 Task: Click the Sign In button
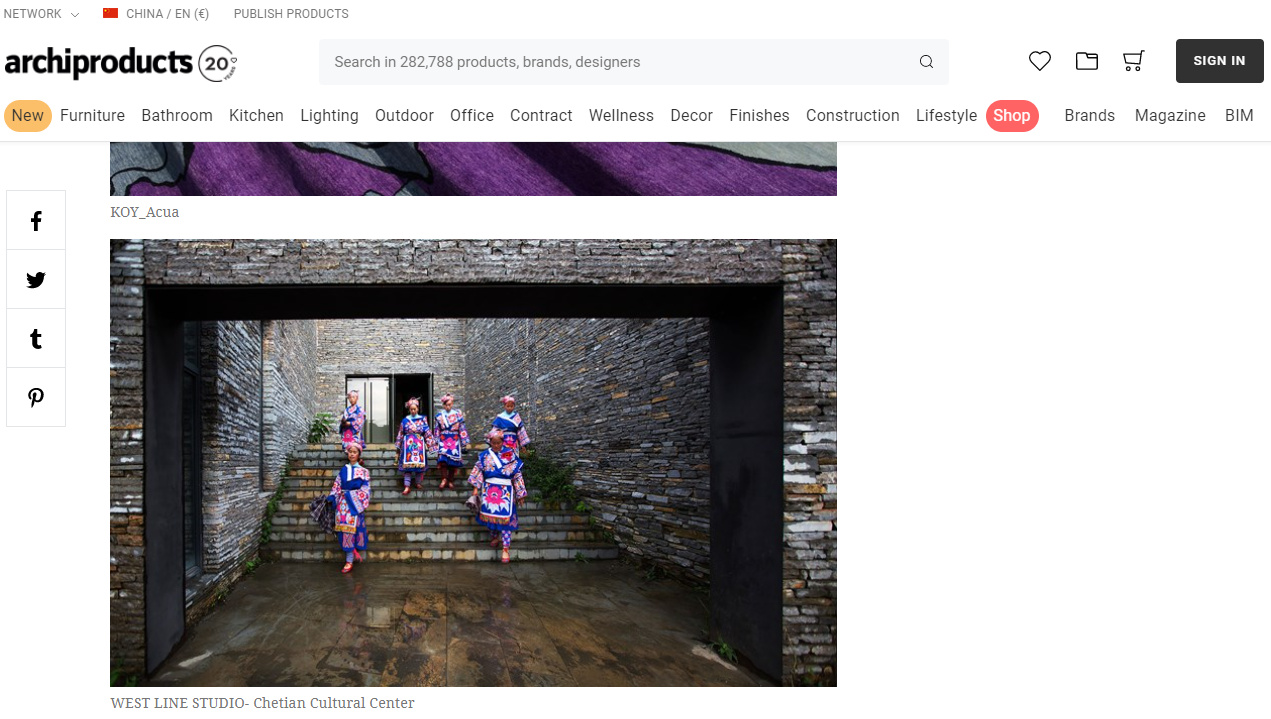[1220, 61]
